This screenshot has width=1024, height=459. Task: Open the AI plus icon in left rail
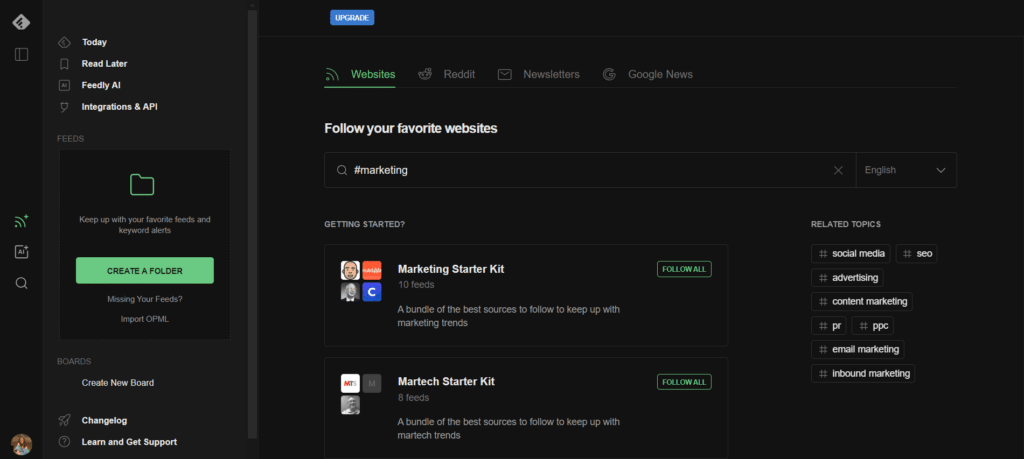[x=22, y=252]
